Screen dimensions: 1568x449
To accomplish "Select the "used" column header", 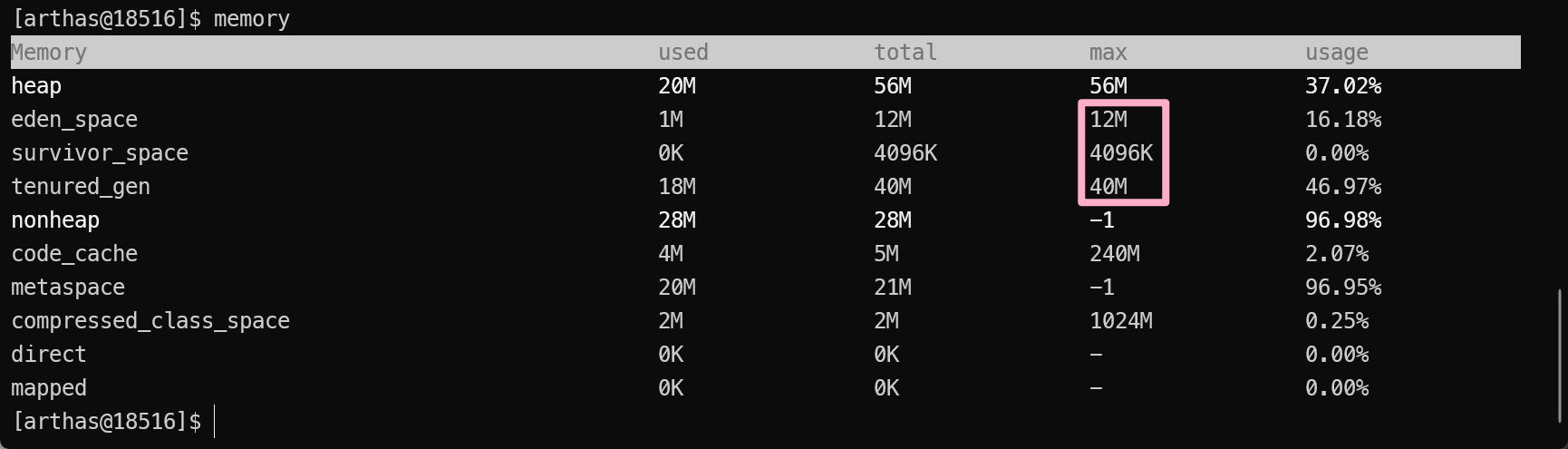I will click(682, 53).
